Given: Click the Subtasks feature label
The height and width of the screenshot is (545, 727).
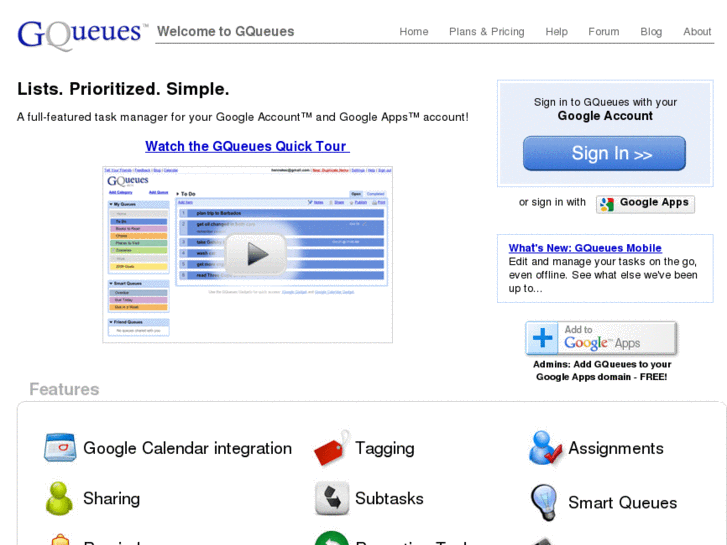Looking at the screenshot, I should point(389,499).
